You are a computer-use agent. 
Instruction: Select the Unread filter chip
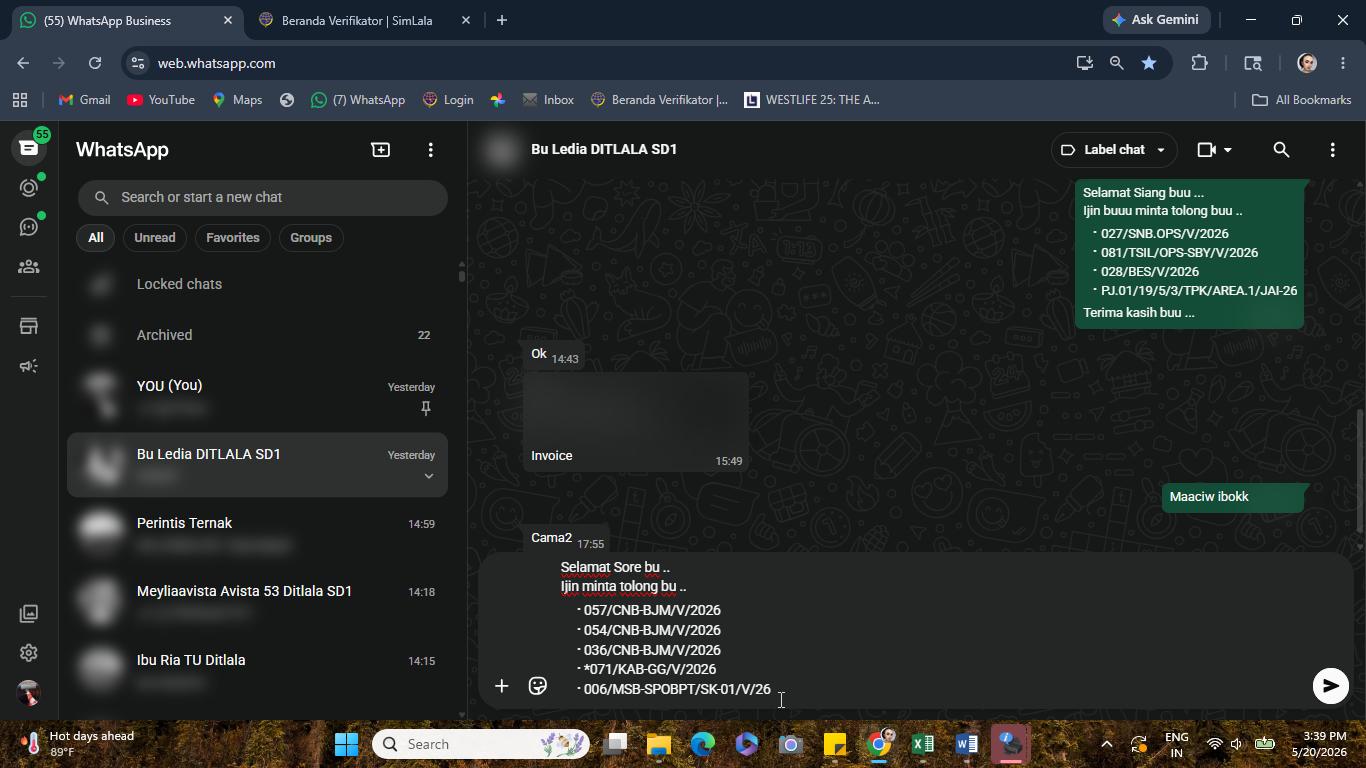[x=154, y=238]
